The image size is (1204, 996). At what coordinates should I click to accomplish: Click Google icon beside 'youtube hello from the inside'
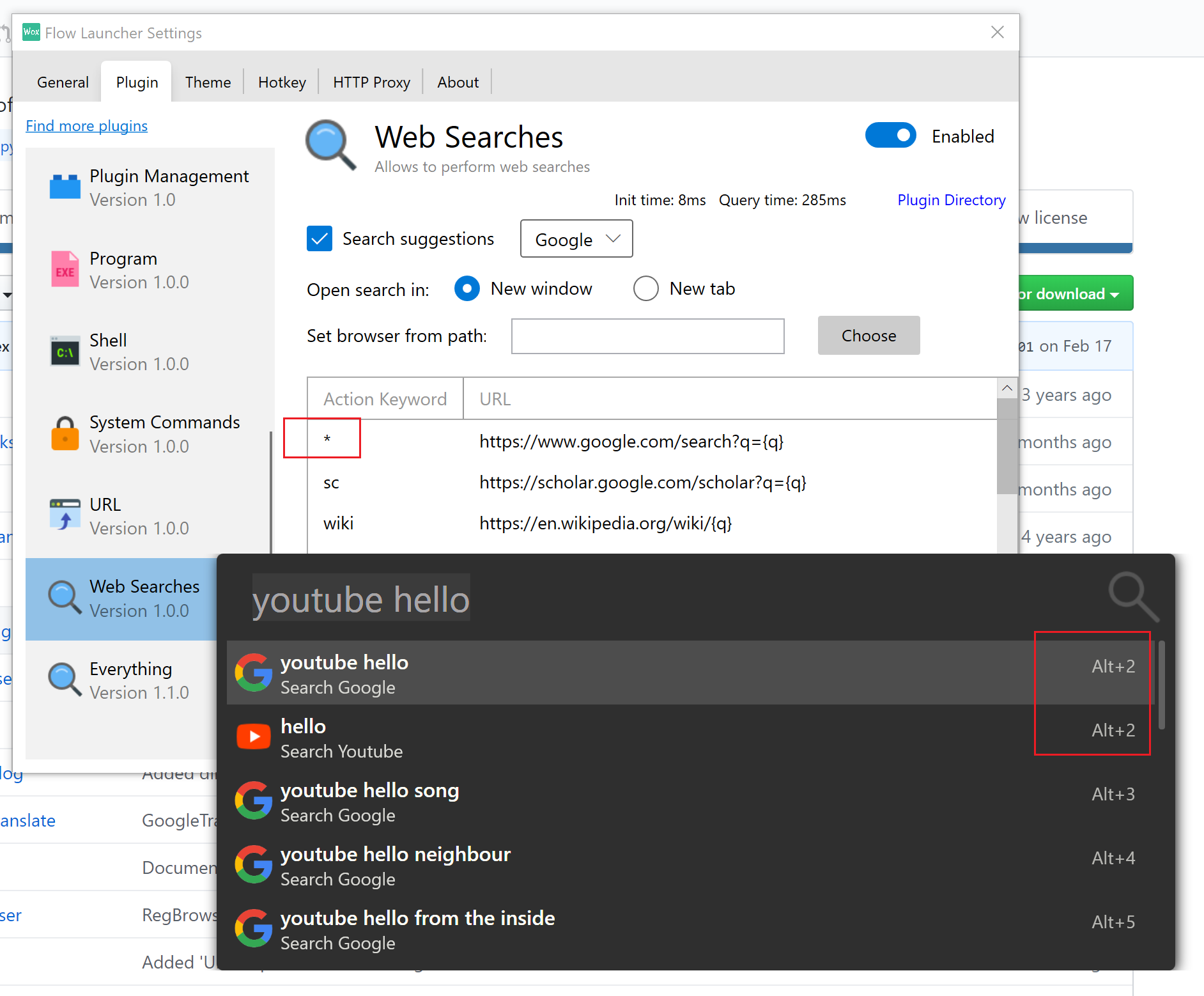pyautogui.click(x=254, y=928)
